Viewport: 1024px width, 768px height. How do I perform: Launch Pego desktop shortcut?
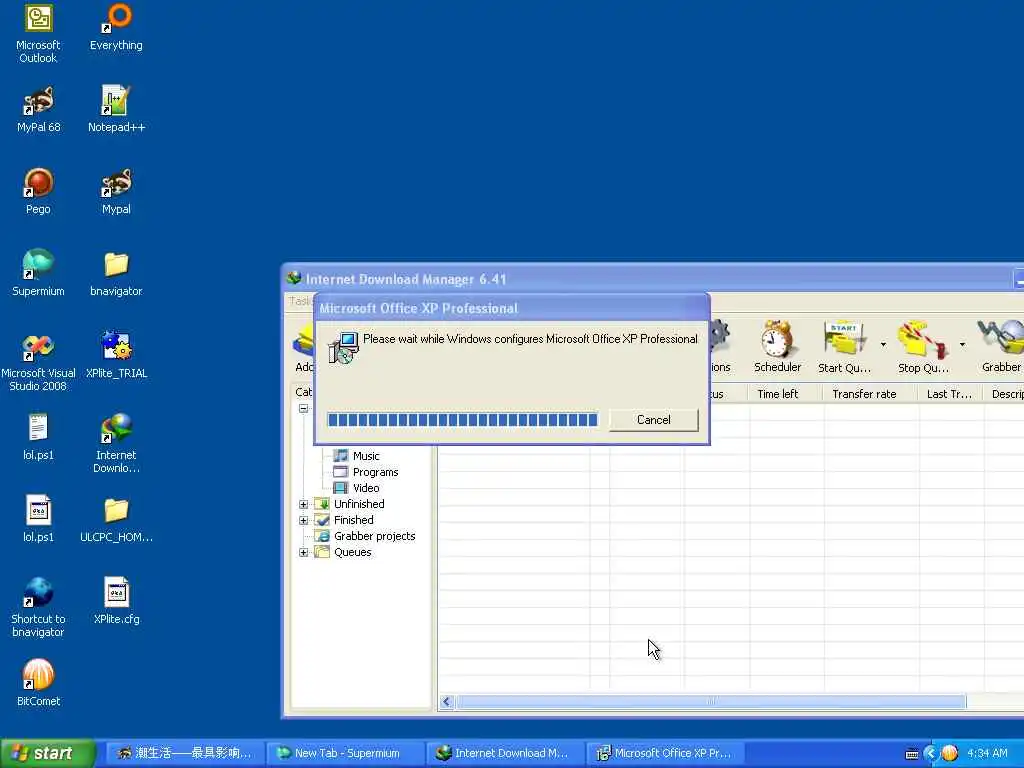[39, 191]
